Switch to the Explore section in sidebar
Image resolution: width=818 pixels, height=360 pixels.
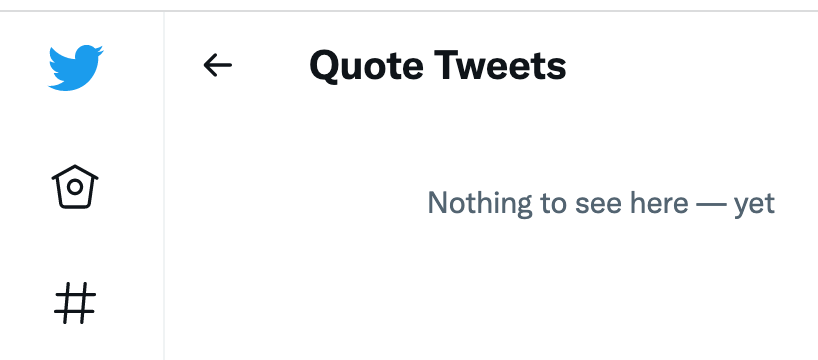coord(75,303)
